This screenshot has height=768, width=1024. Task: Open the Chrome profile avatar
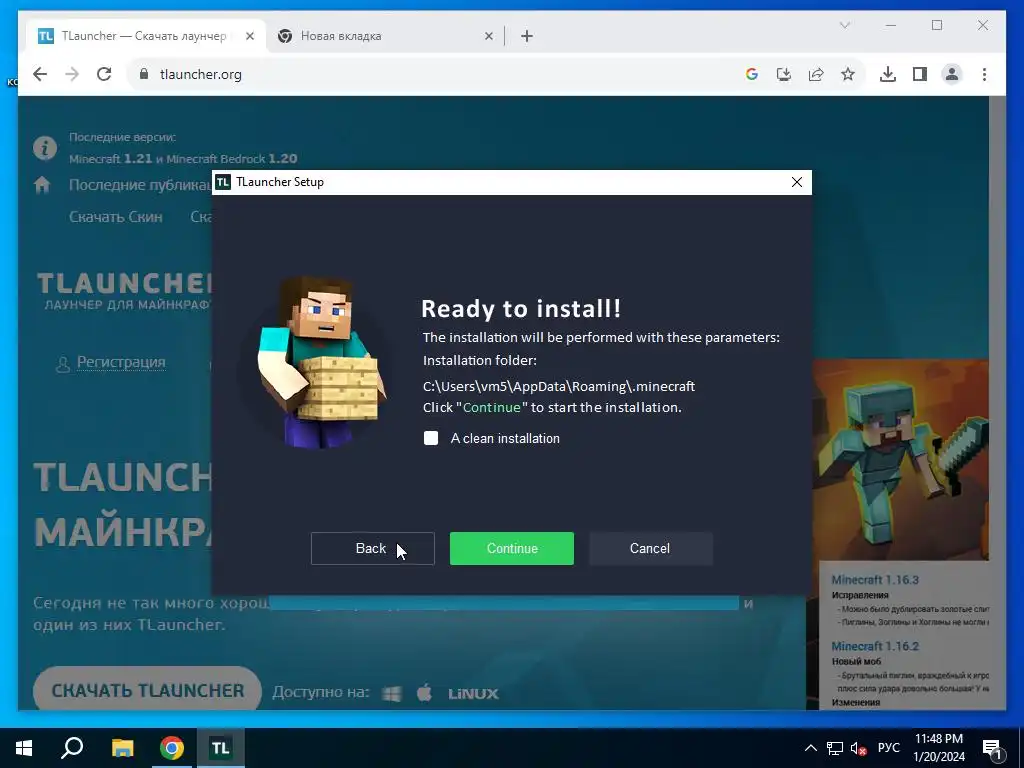(x=952, y=74)
